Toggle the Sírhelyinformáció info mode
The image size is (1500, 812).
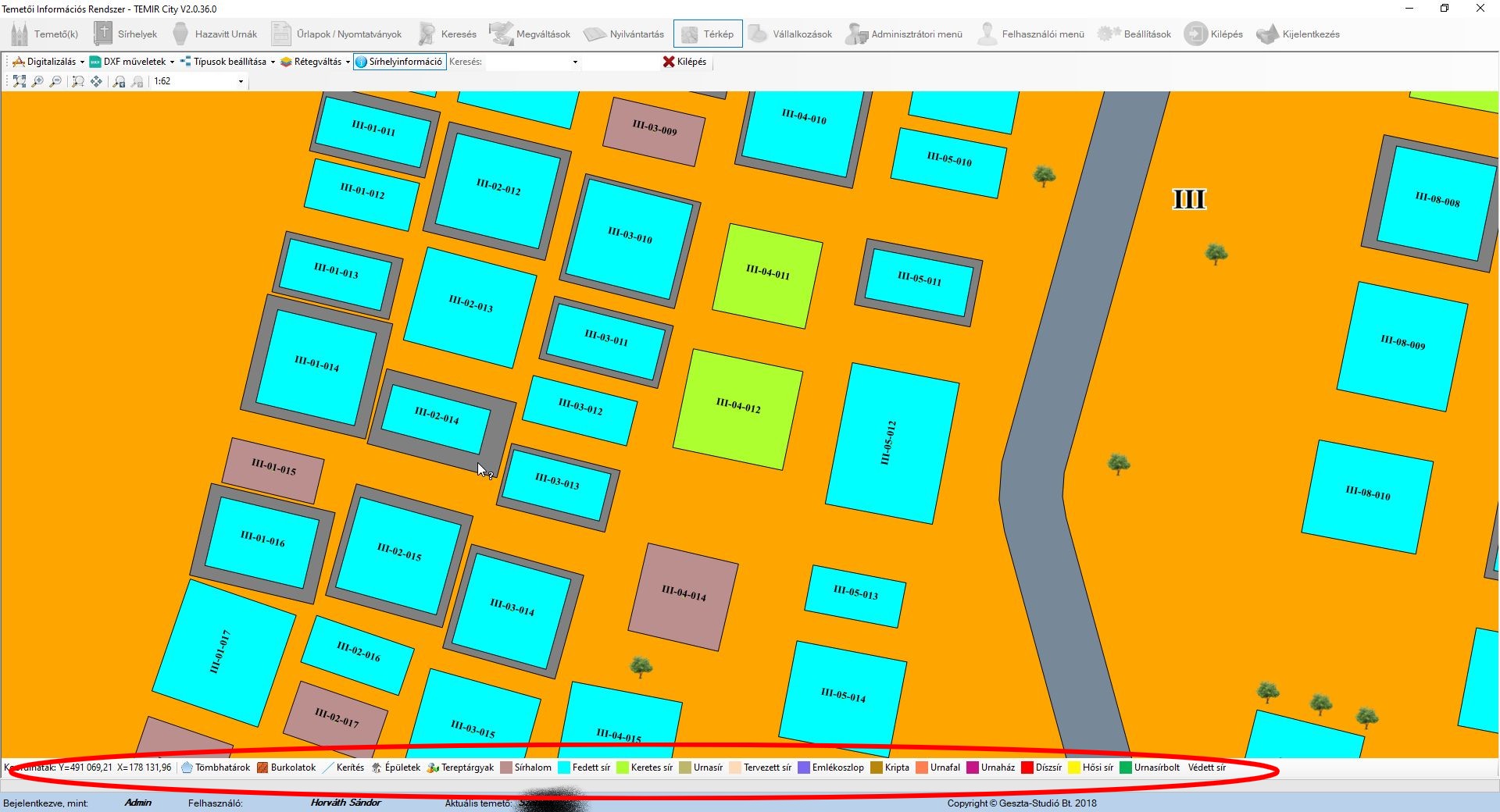(399, 62)
